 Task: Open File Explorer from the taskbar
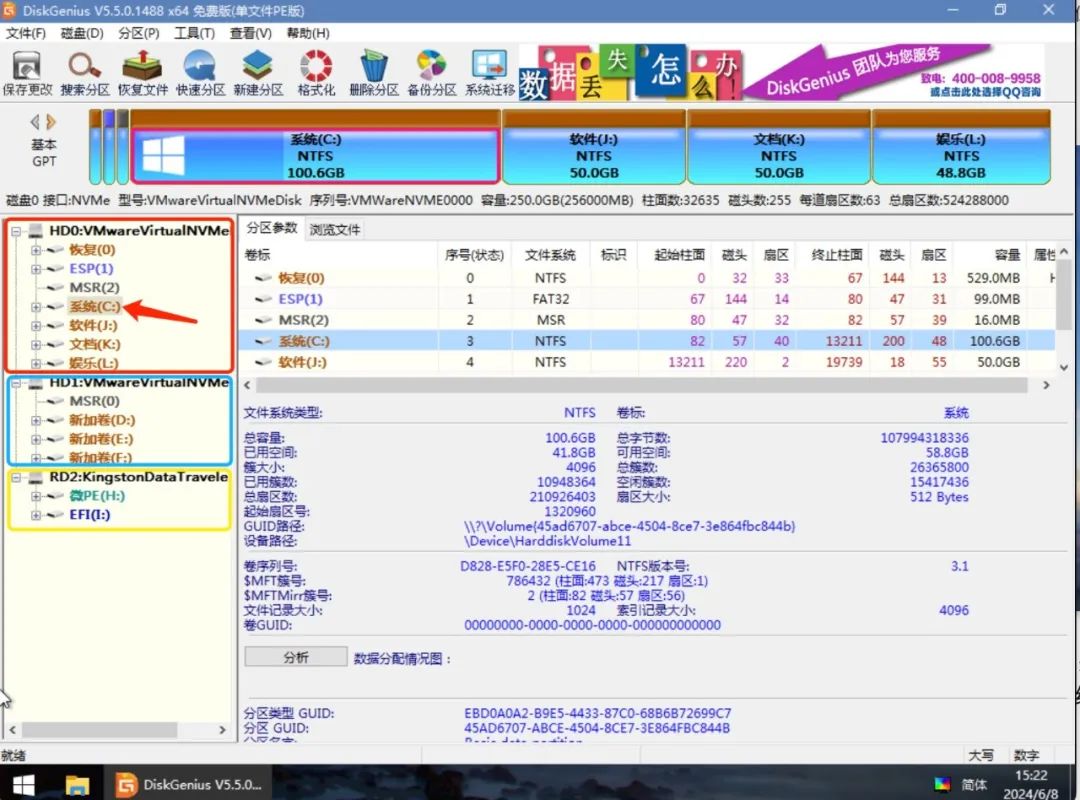[x=77, y=784]
